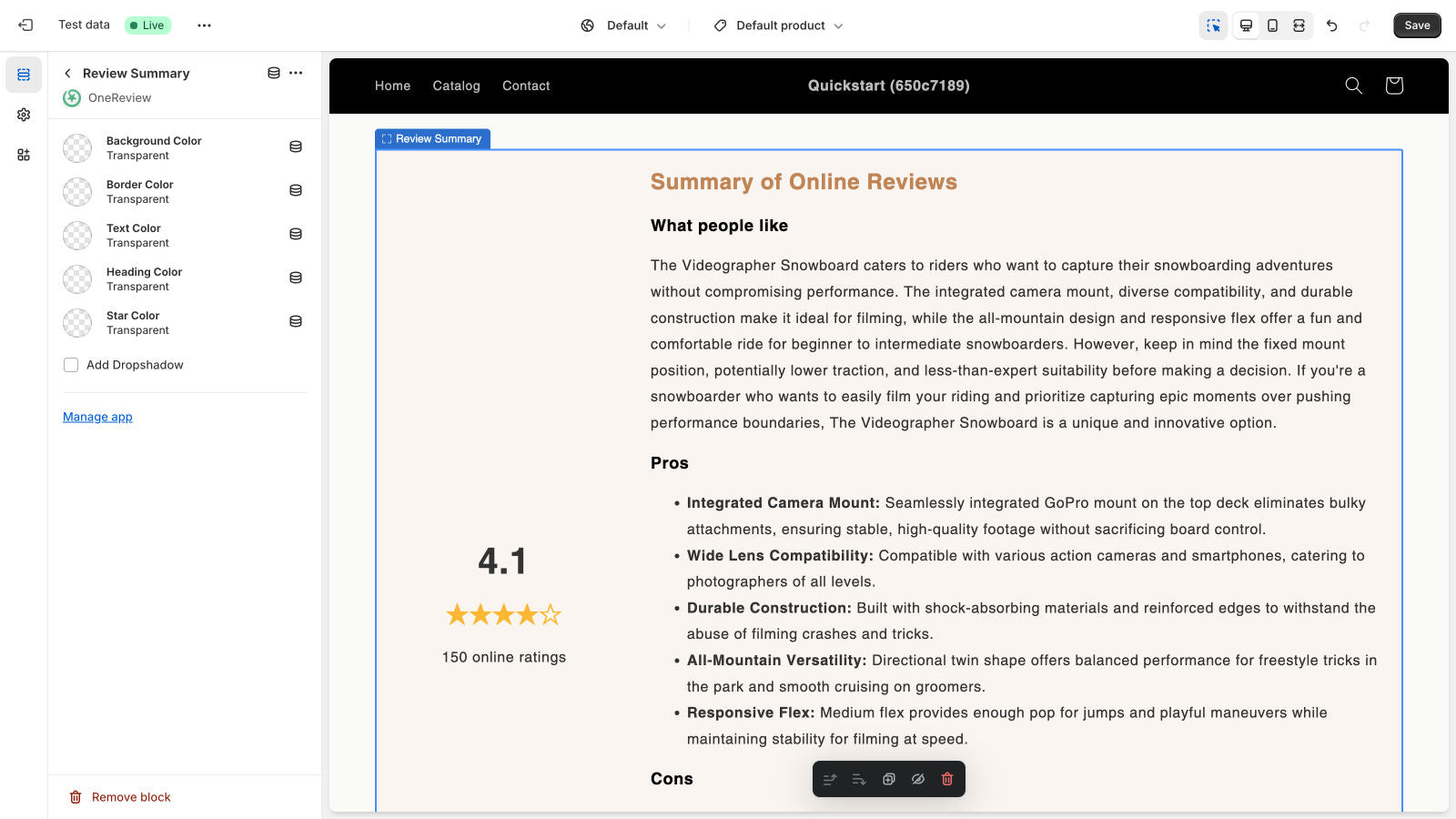Expand the three-dot menu beside Review Summary

[x=295, y=73]
